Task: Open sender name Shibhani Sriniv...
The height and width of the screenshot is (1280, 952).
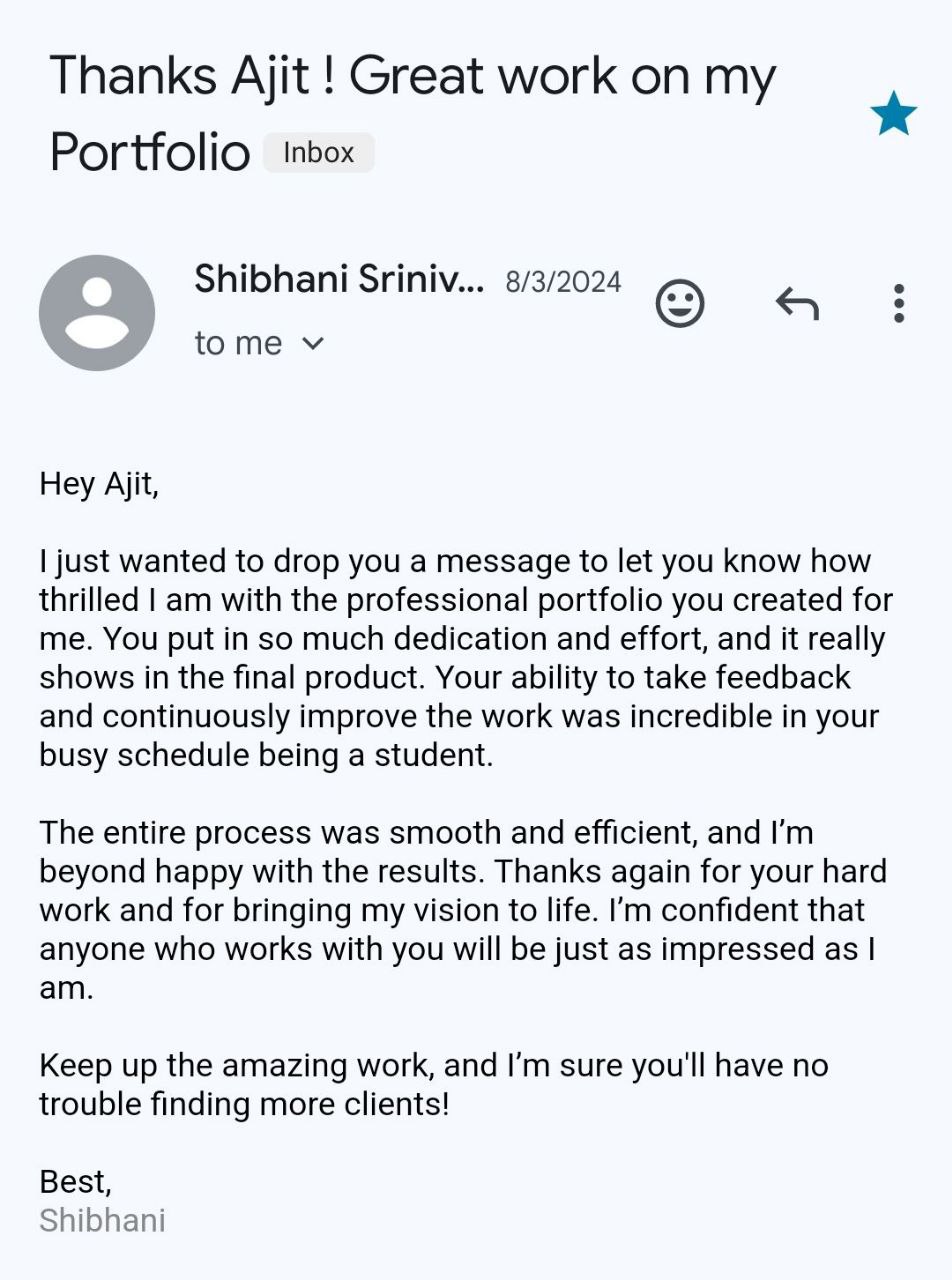Action: coord(339,279)
